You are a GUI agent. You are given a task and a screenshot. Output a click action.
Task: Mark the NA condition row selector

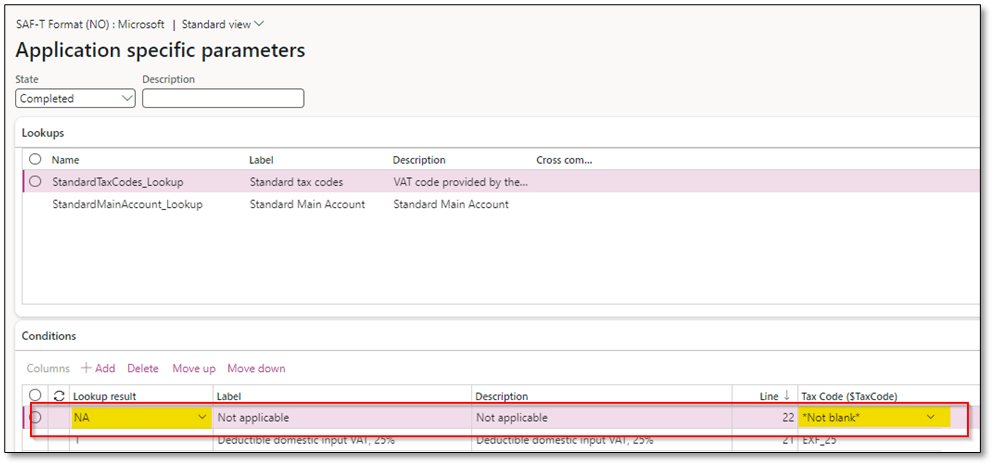tap(36, 417)
